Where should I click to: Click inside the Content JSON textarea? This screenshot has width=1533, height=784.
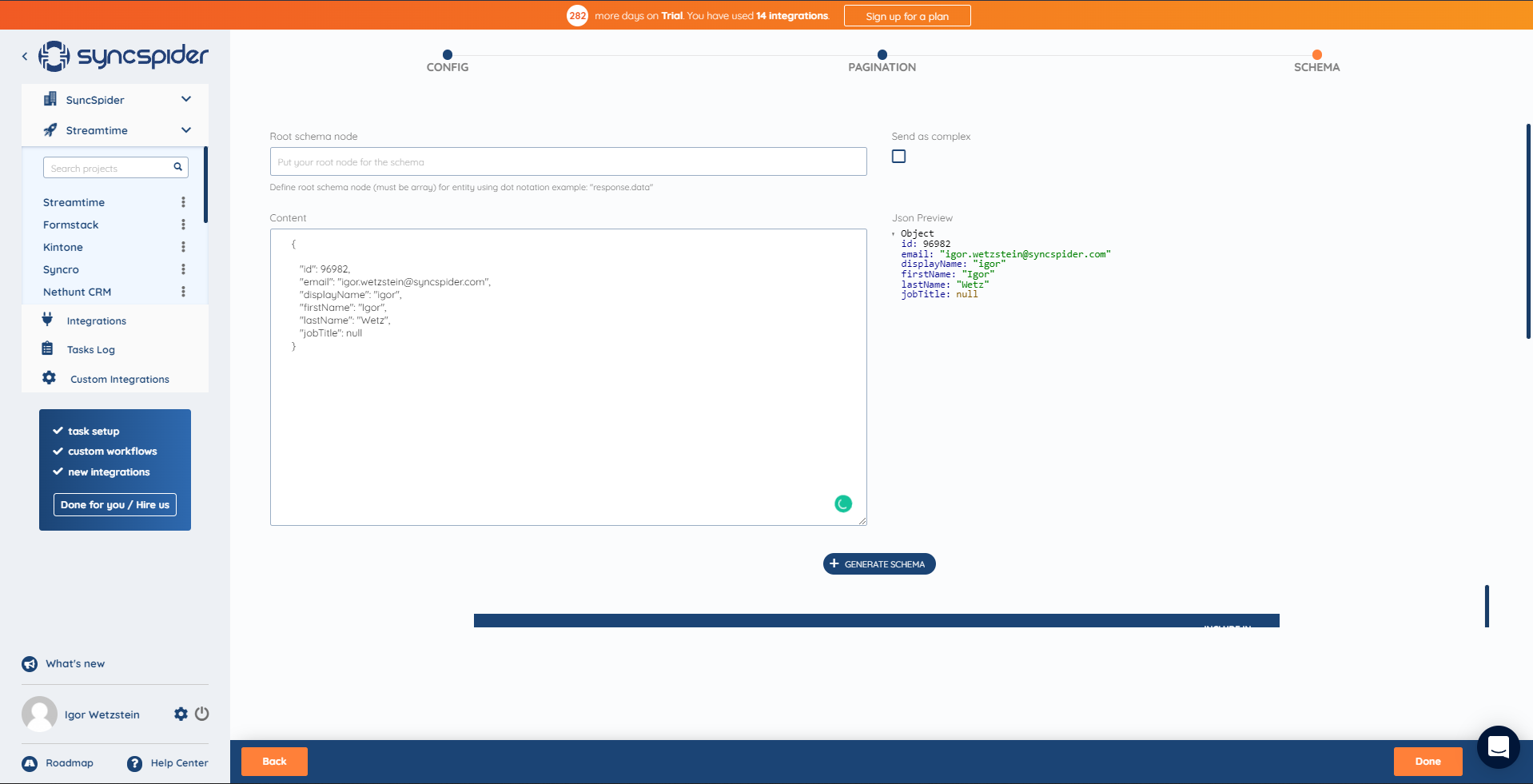[x=568, y=377]
